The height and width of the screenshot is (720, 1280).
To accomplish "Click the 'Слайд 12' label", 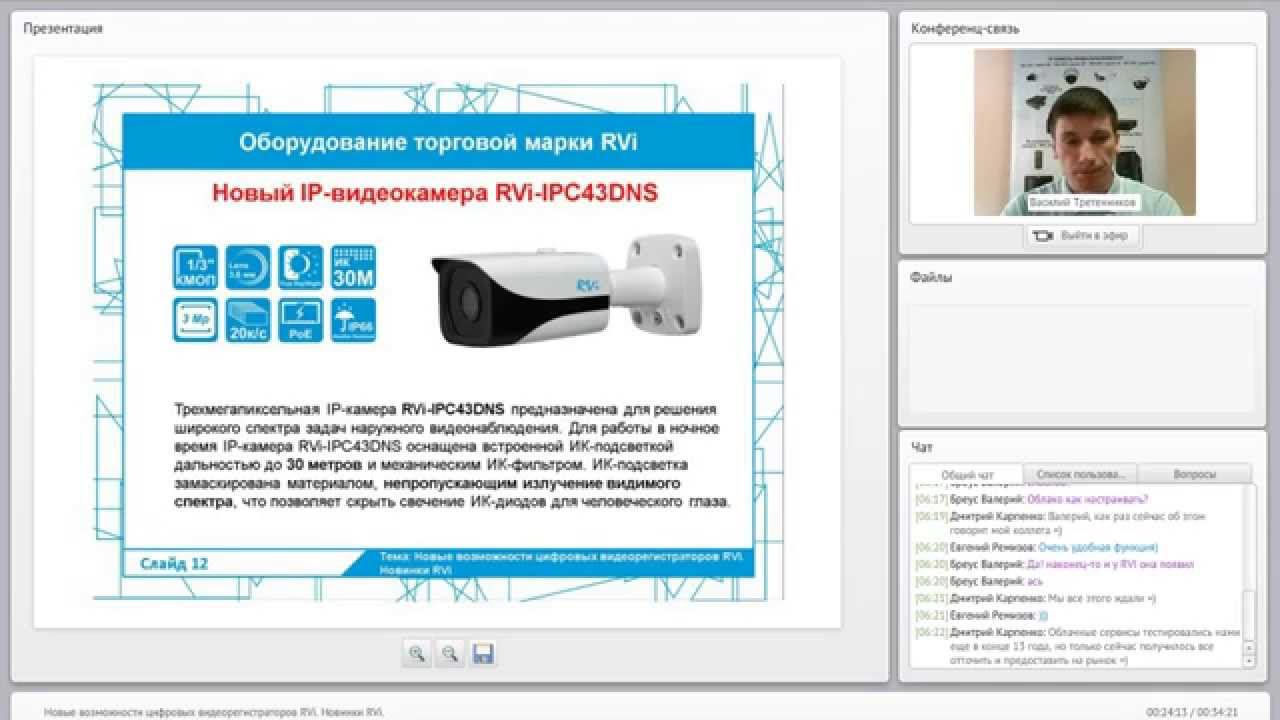I will [174, 564].
